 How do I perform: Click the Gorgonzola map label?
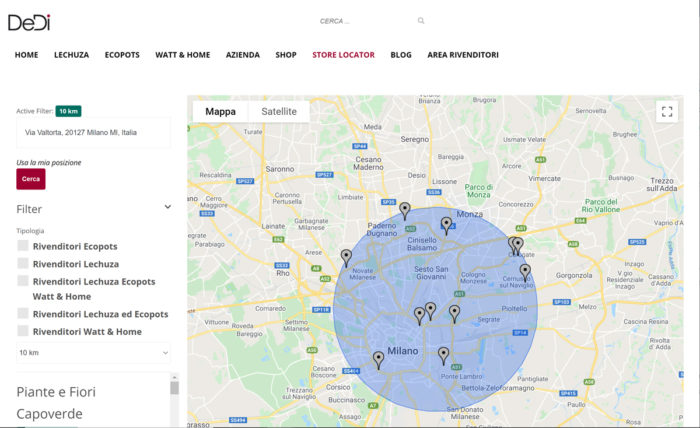[574, 275]
